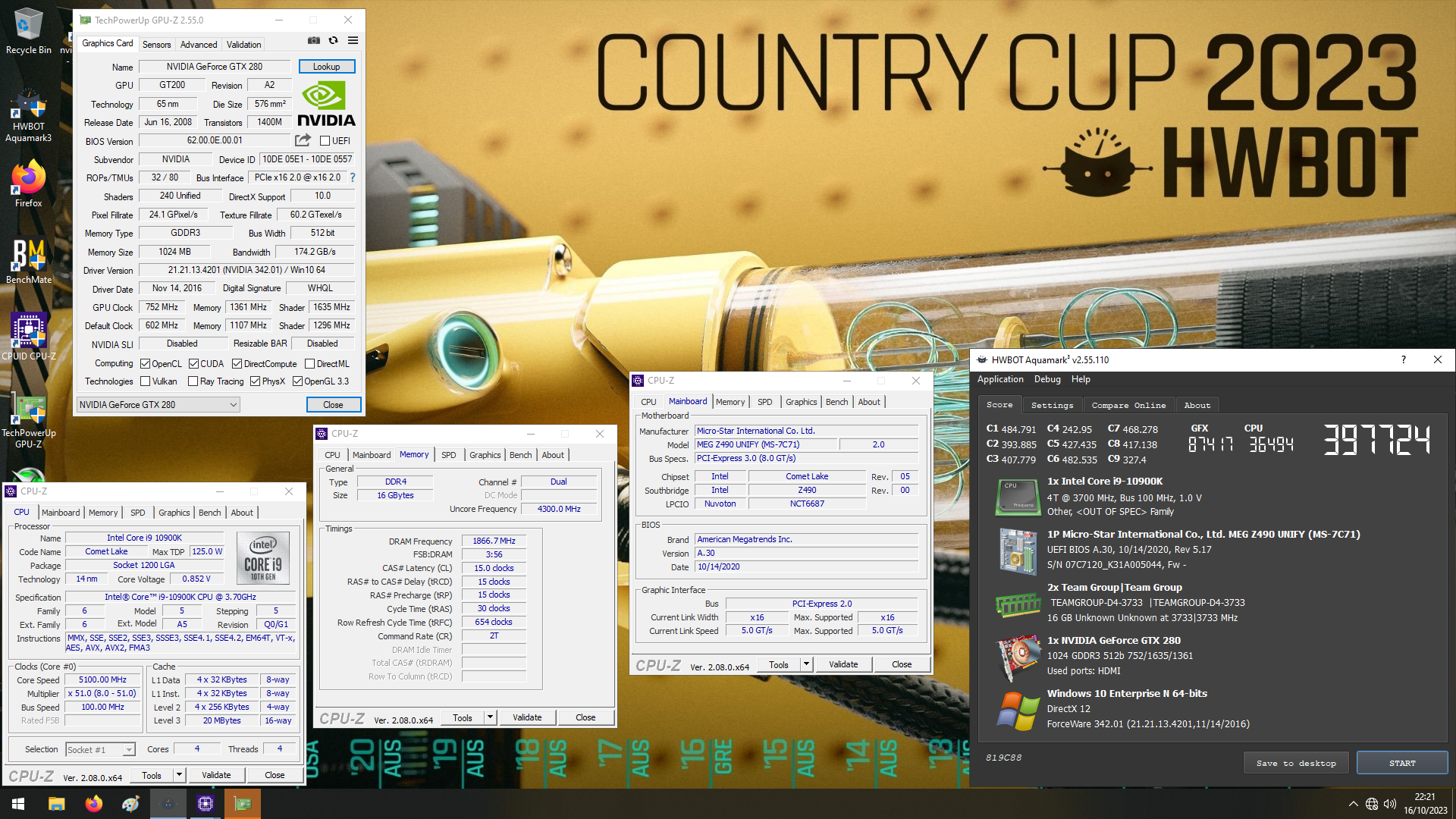This screenshot has height=819, width=1456.
Task: Click the RAM module icon in Aquamark results
Action: 1018,604
